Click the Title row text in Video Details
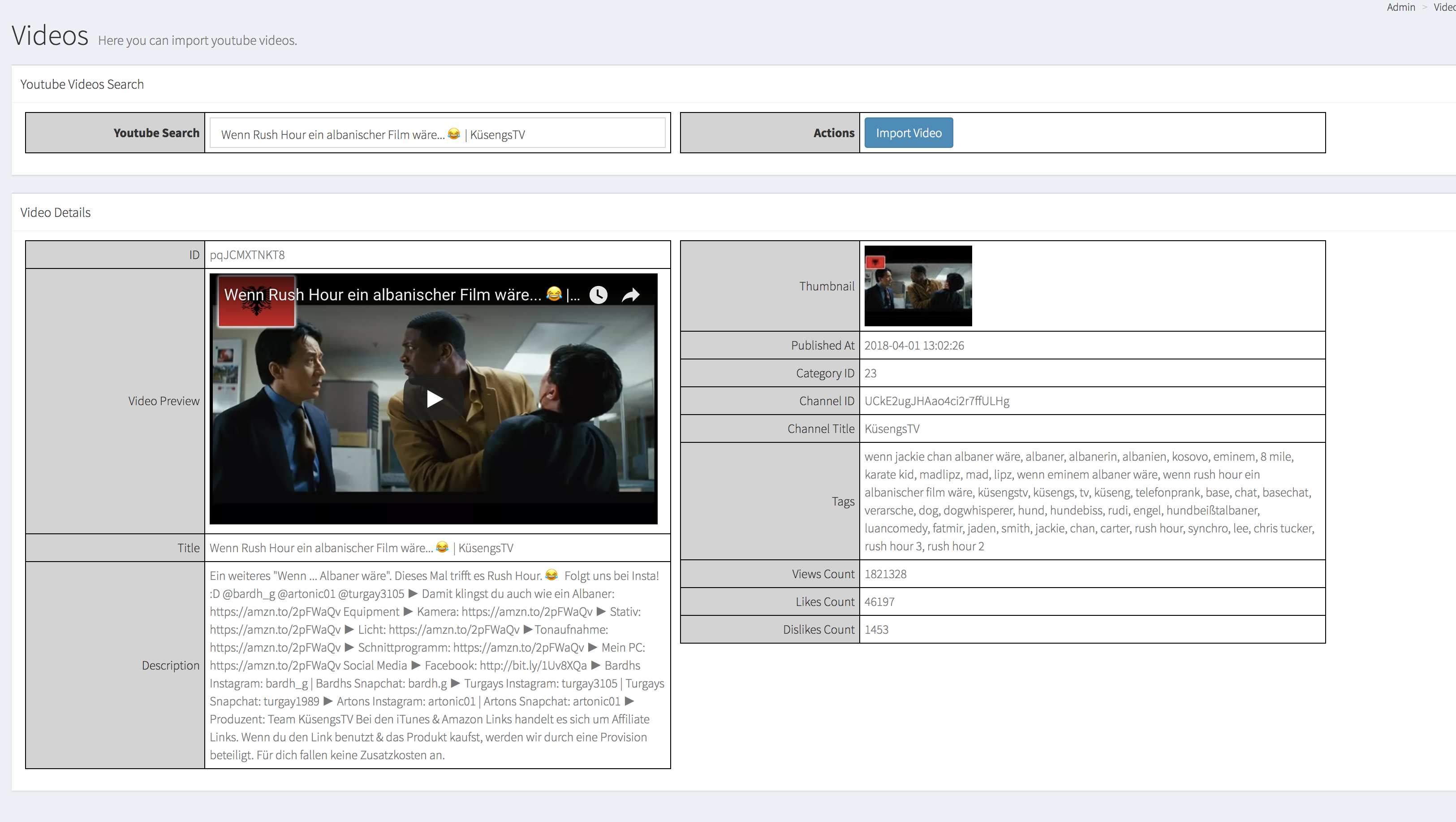 (361, 548)
